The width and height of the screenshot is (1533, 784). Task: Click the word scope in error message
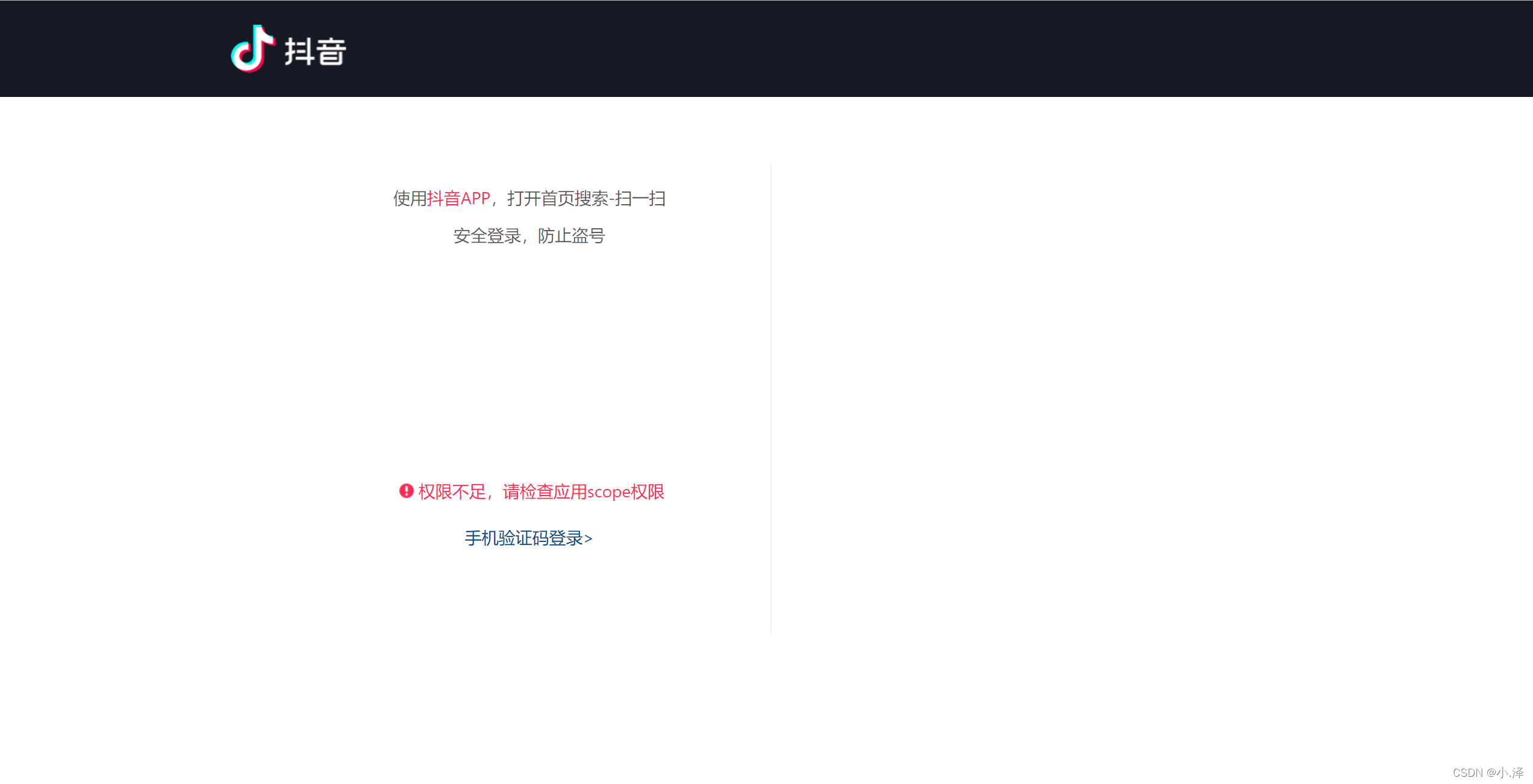pos(608,492)
